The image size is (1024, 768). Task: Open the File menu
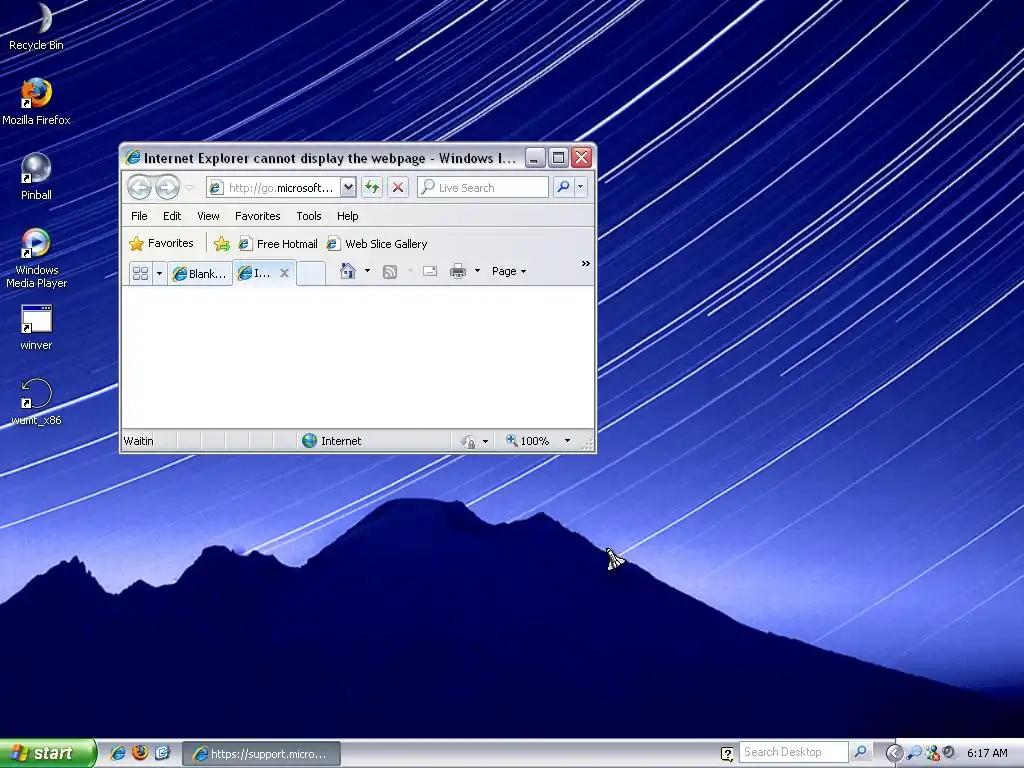(x=139, y=216)
